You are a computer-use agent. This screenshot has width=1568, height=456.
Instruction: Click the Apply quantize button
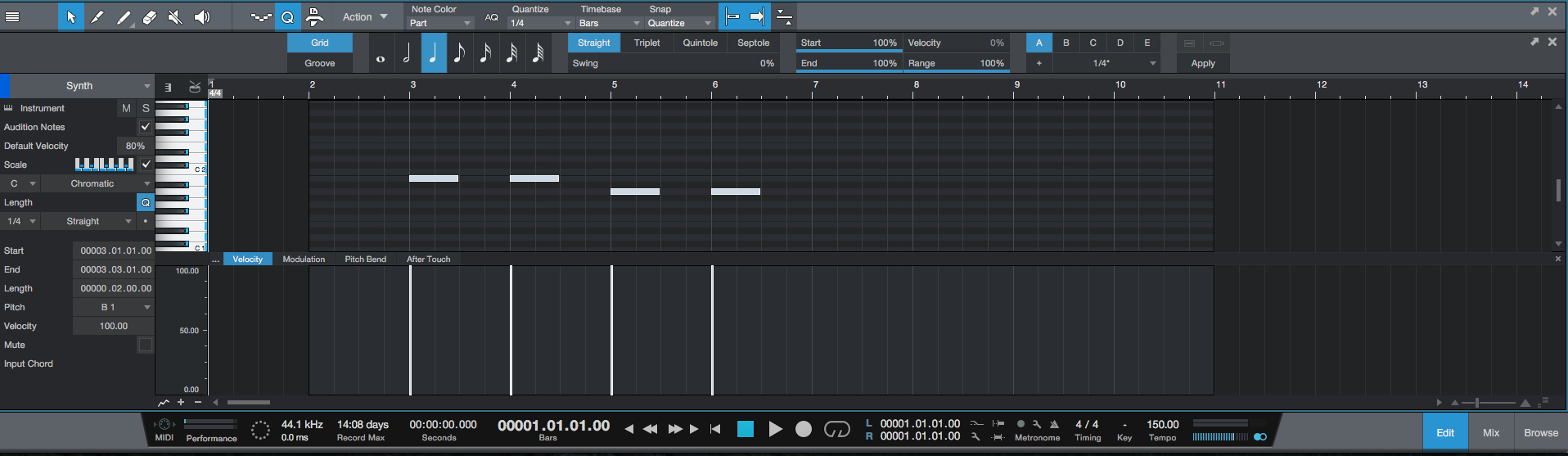click(1203, 63)
